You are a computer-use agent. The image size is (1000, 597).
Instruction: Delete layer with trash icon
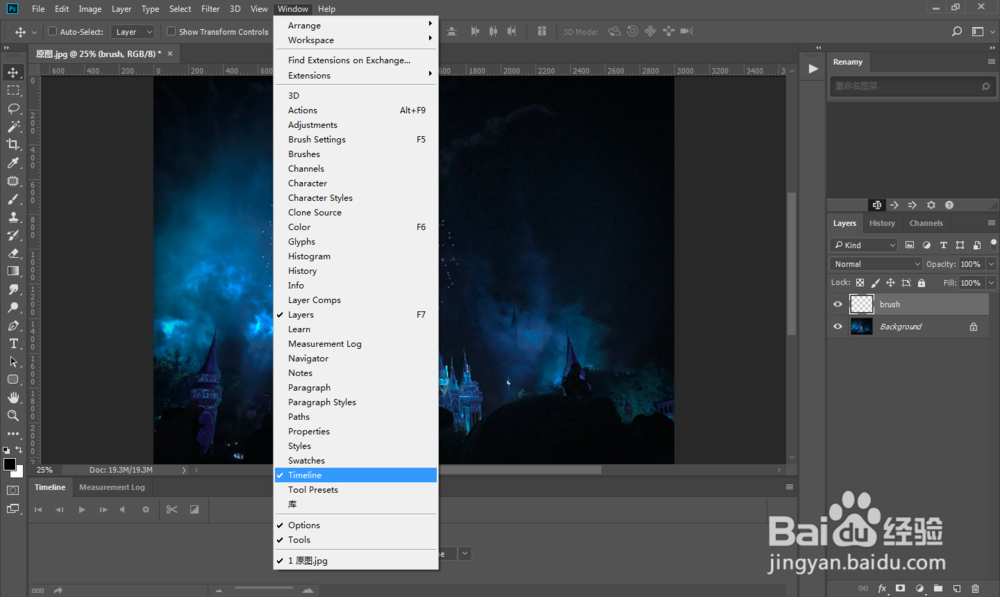[975, 588]
